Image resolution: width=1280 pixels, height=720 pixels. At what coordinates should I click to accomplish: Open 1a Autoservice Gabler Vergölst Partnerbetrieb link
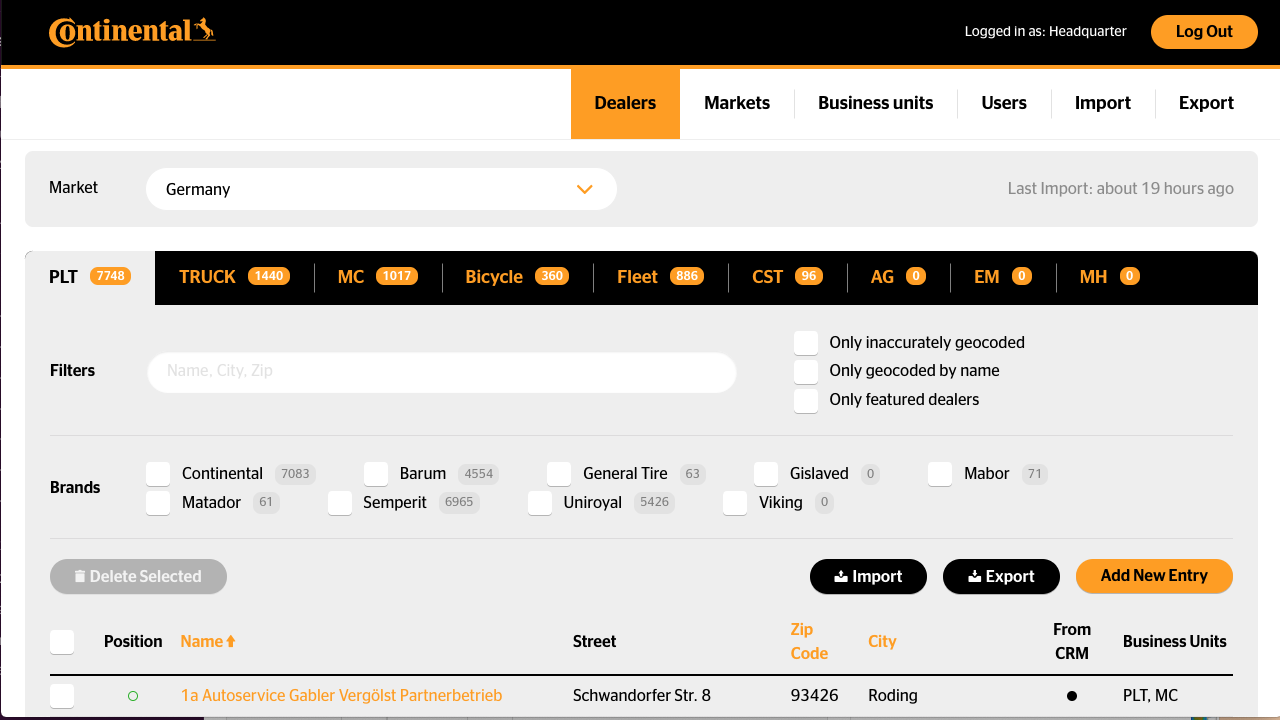pyautogui.click(x=341, y=696)
